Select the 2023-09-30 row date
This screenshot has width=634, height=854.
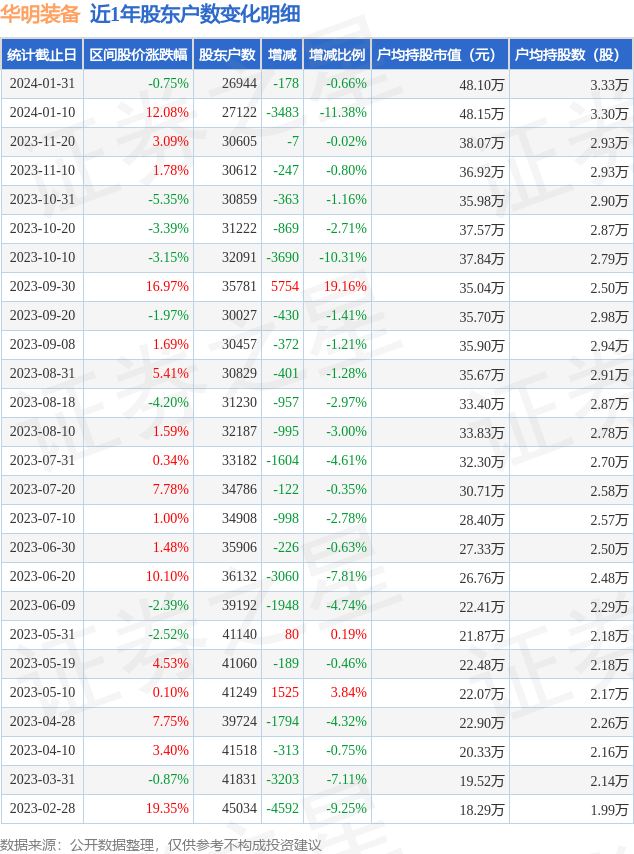42,287
